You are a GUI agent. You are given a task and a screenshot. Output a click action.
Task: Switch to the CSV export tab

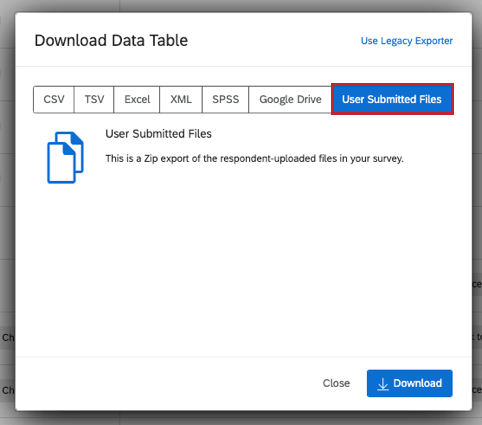pyautogui.click(x=54, y=99)
